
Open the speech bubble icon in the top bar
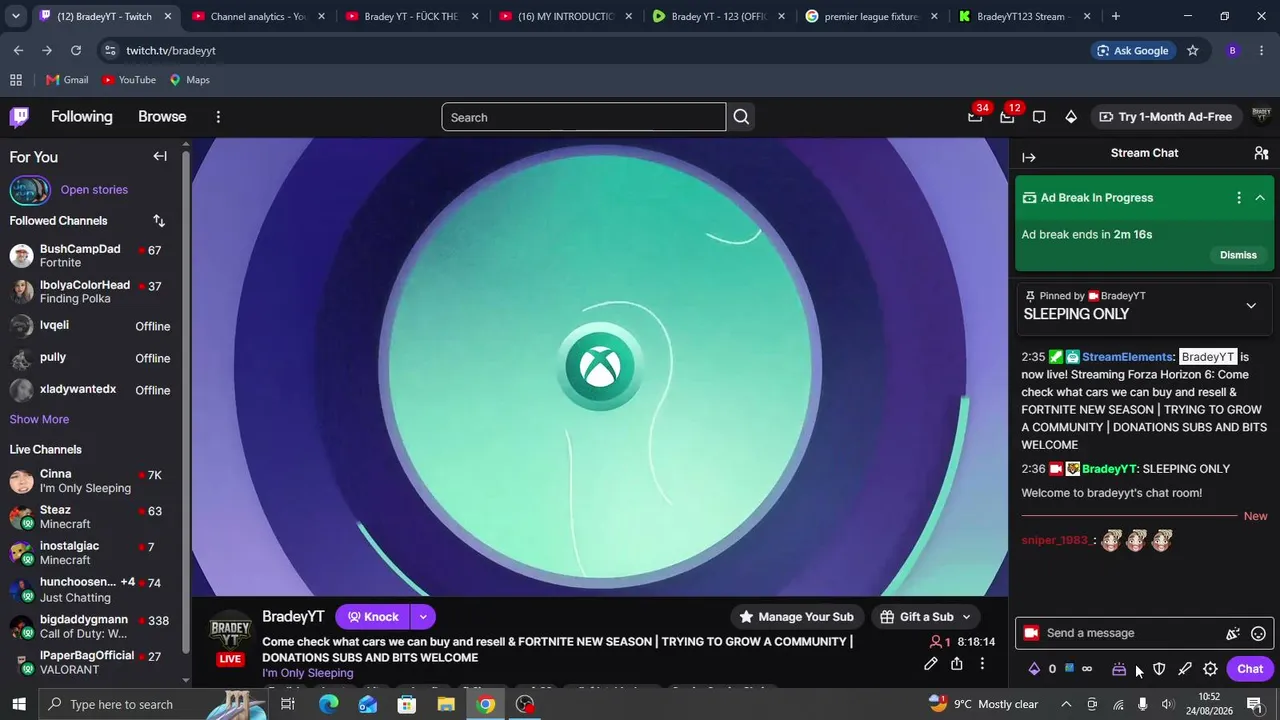(1039, 117)
